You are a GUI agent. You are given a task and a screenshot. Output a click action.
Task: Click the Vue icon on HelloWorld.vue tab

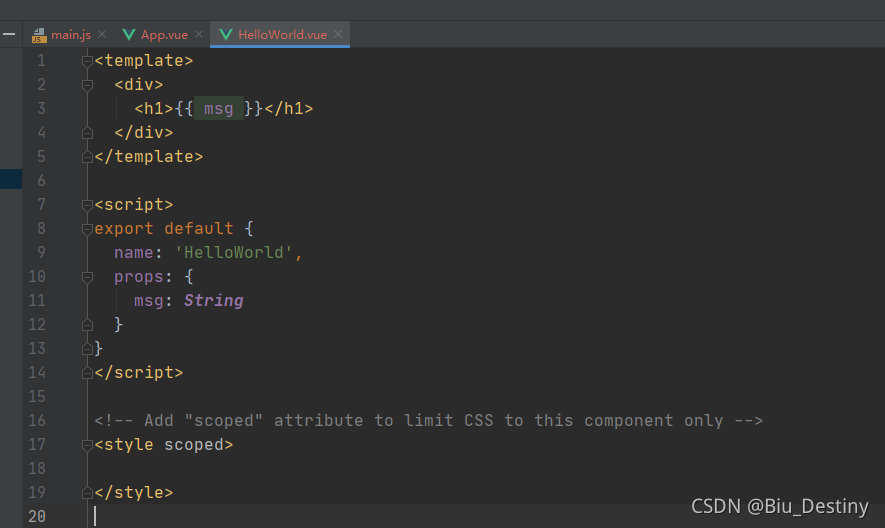click(x=226, y=34)
